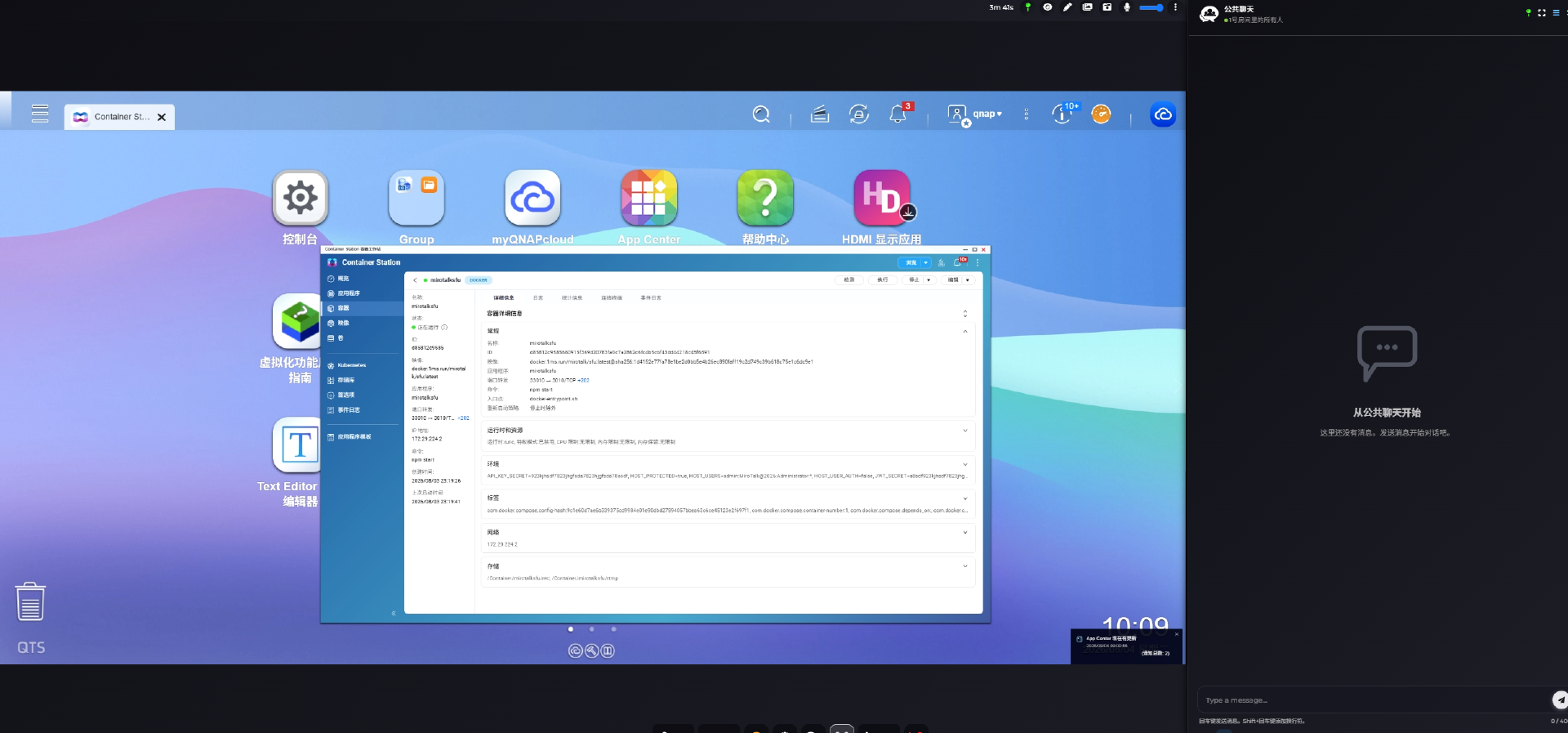This screenshot has width=1568, height=733.
Task: Open Container Station notifications bell
Action: [959, 262]
